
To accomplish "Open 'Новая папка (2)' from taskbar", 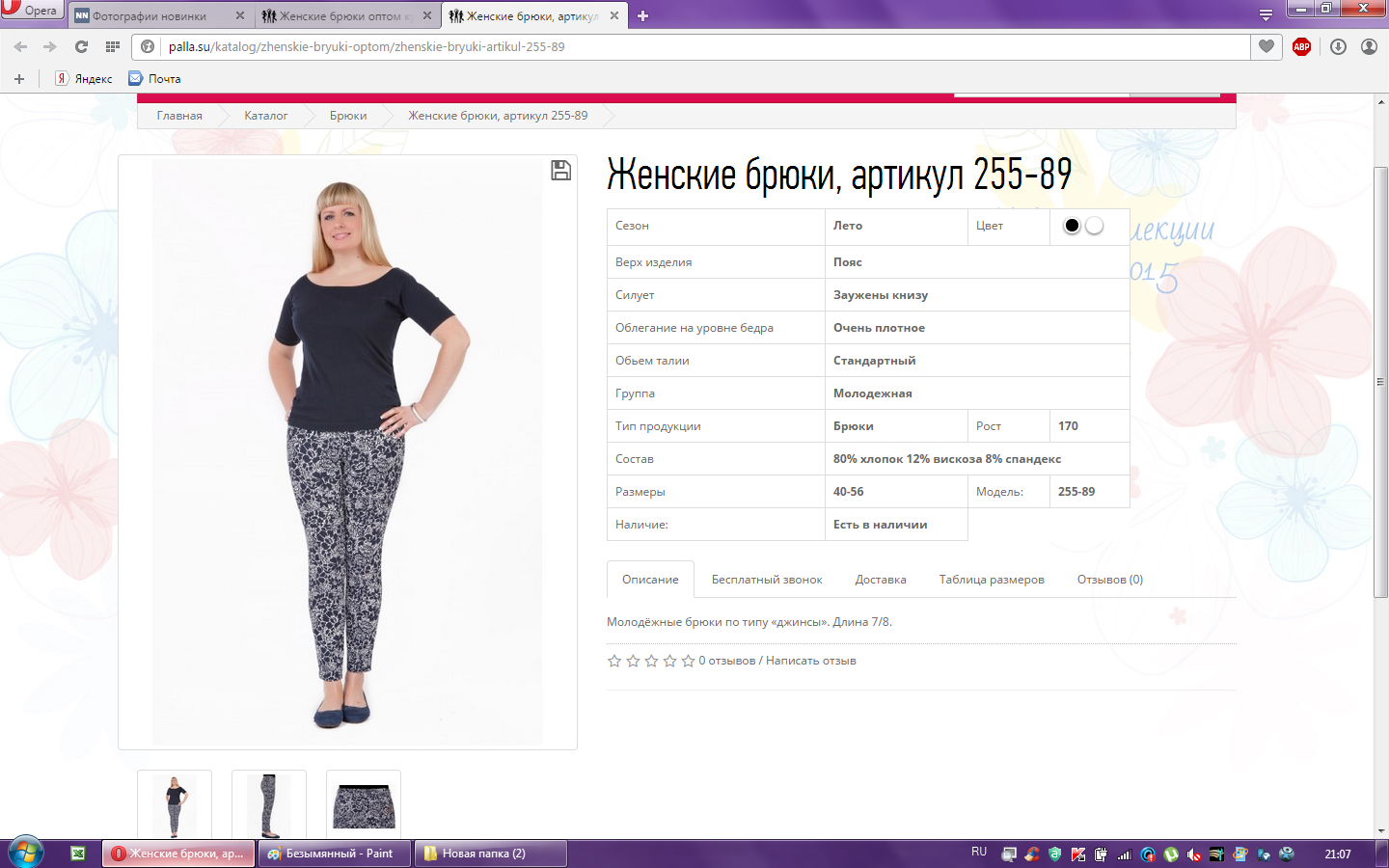I will (490, 854).
